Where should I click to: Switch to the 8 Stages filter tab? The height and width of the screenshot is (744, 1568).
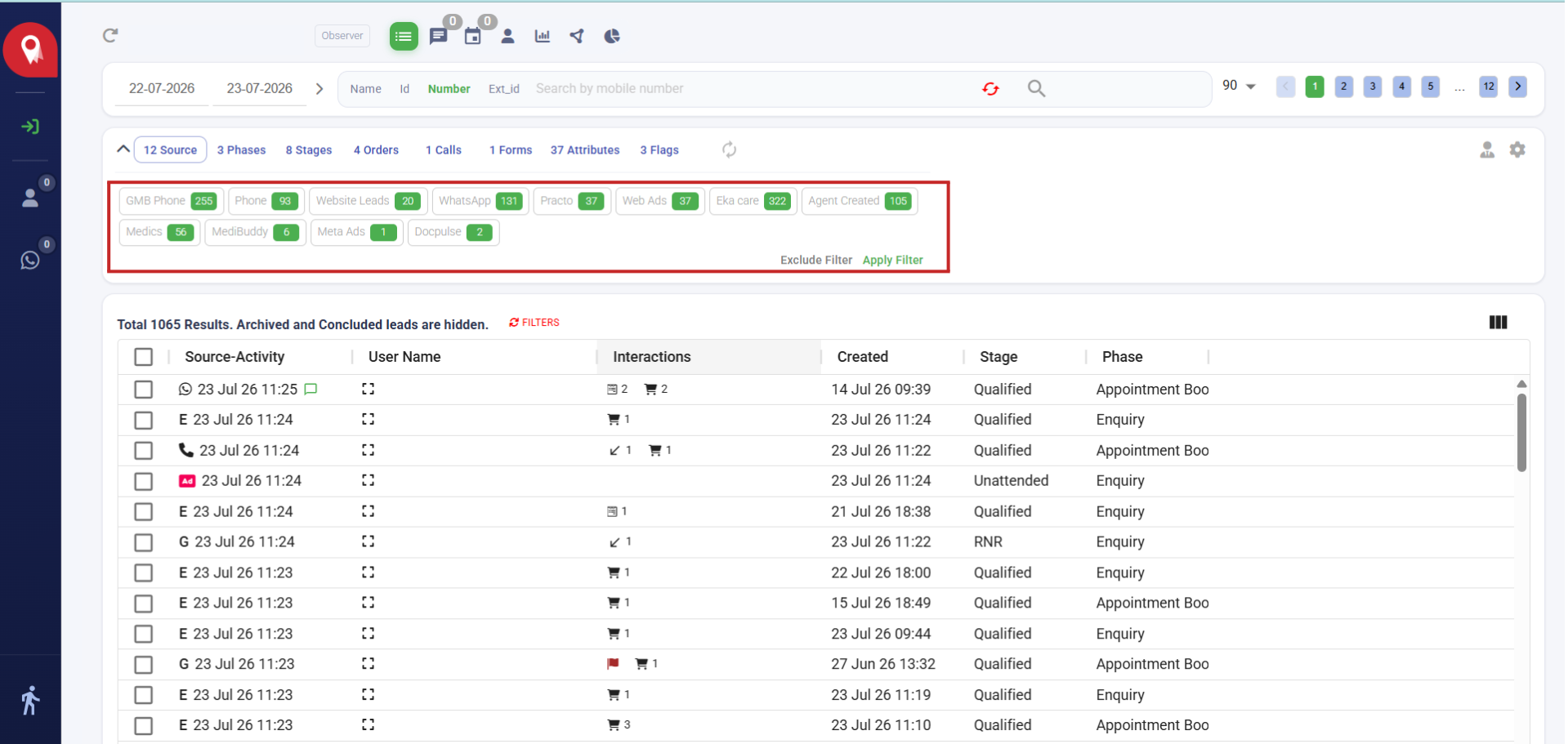(309, 150)
